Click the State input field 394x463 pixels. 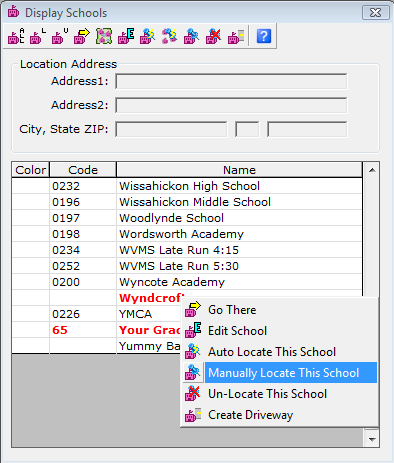coord(247,129)
